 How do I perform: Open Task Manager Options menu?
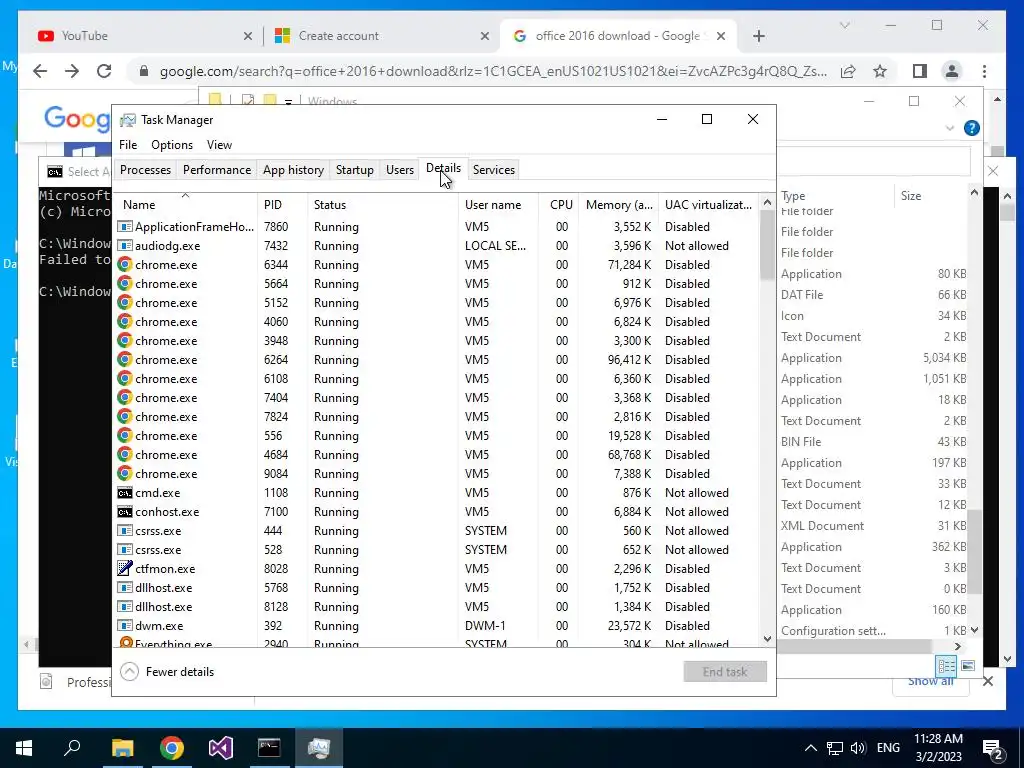point(172,145)
